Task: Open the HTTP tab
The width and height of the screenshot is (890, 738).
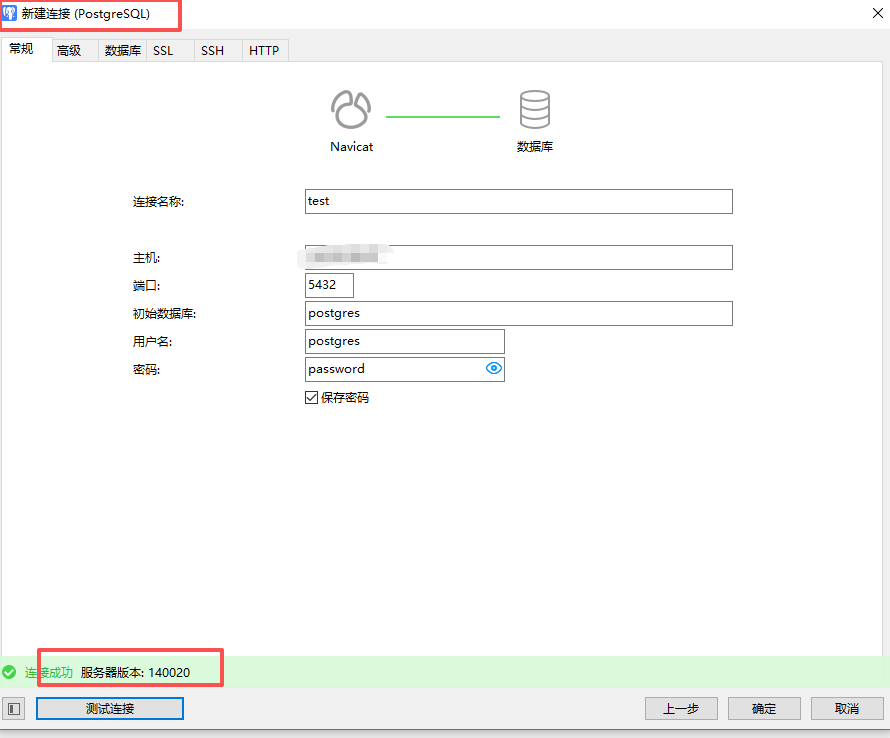Action: pyautogui.click(x=264, y=51)
